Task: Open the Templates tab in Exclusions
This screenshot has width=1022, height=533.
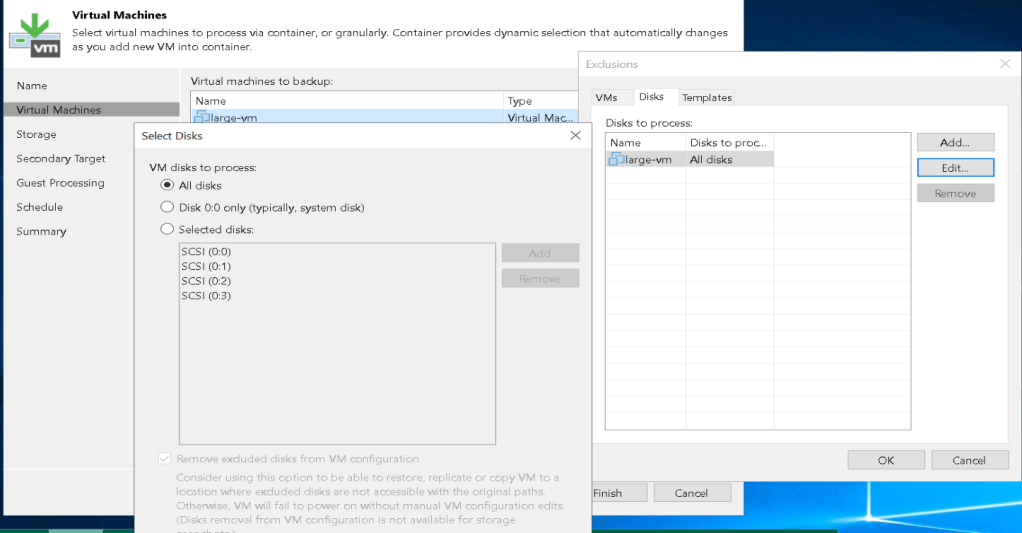Action: pos(707,97)
